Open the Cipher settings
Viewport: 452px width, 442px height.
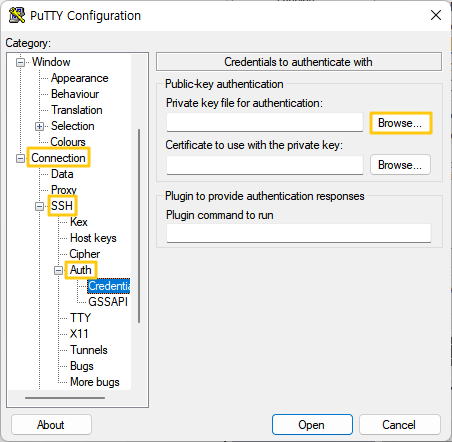85,254
